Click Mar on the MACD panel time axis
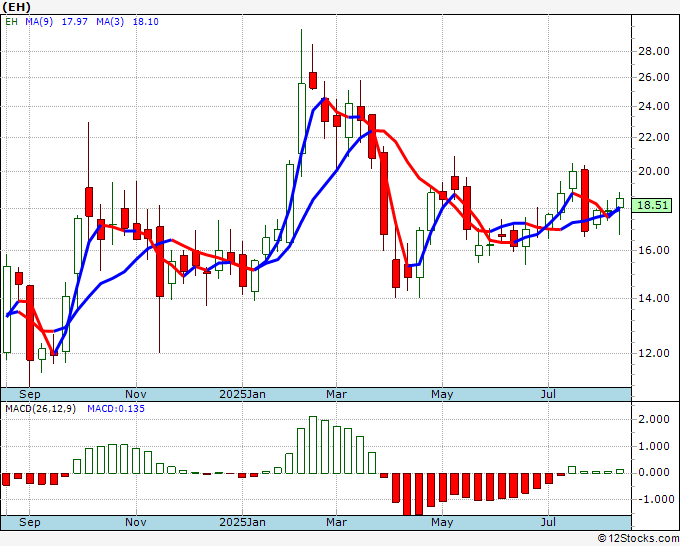Screen dimensions: 680x546 [337, 522]
